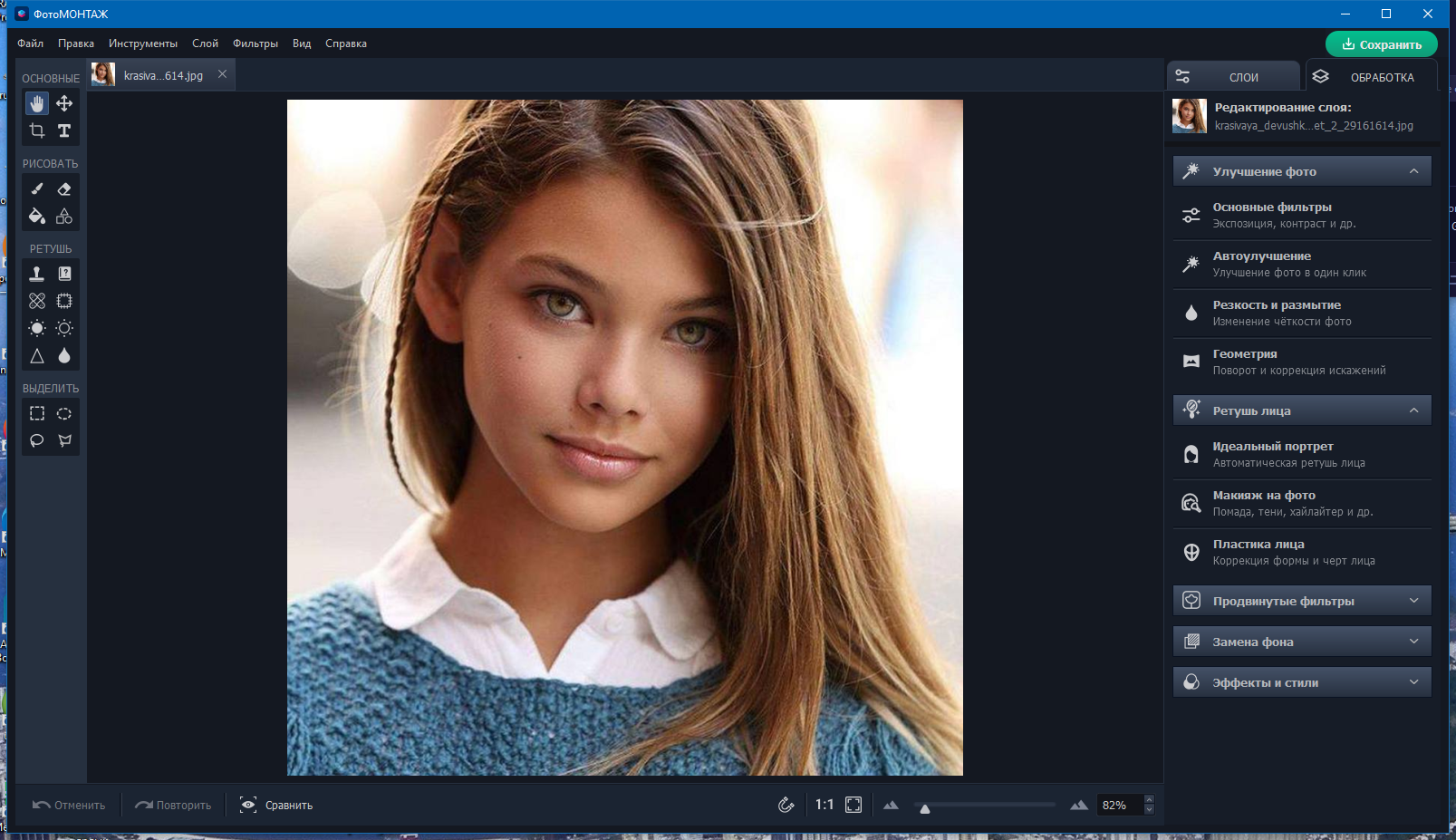Open the Инструменты menu
The height and width of the screenshot is (840, 1456).
click(x=143, y=43)
